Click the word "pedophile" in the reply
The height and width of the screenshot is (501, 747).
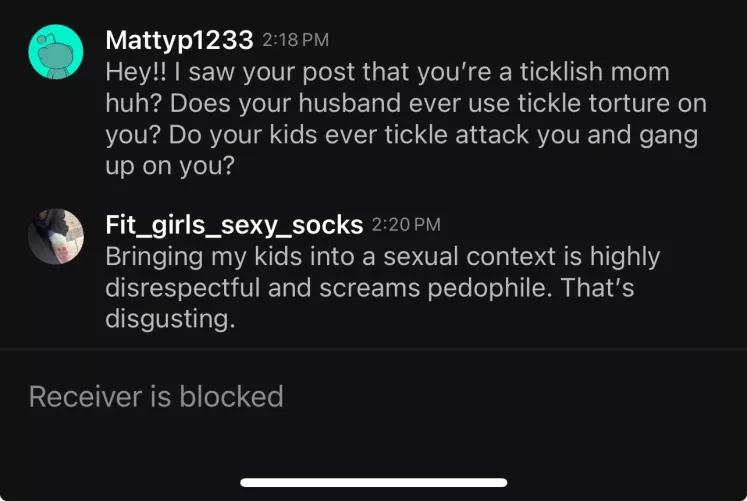[490, 289]
